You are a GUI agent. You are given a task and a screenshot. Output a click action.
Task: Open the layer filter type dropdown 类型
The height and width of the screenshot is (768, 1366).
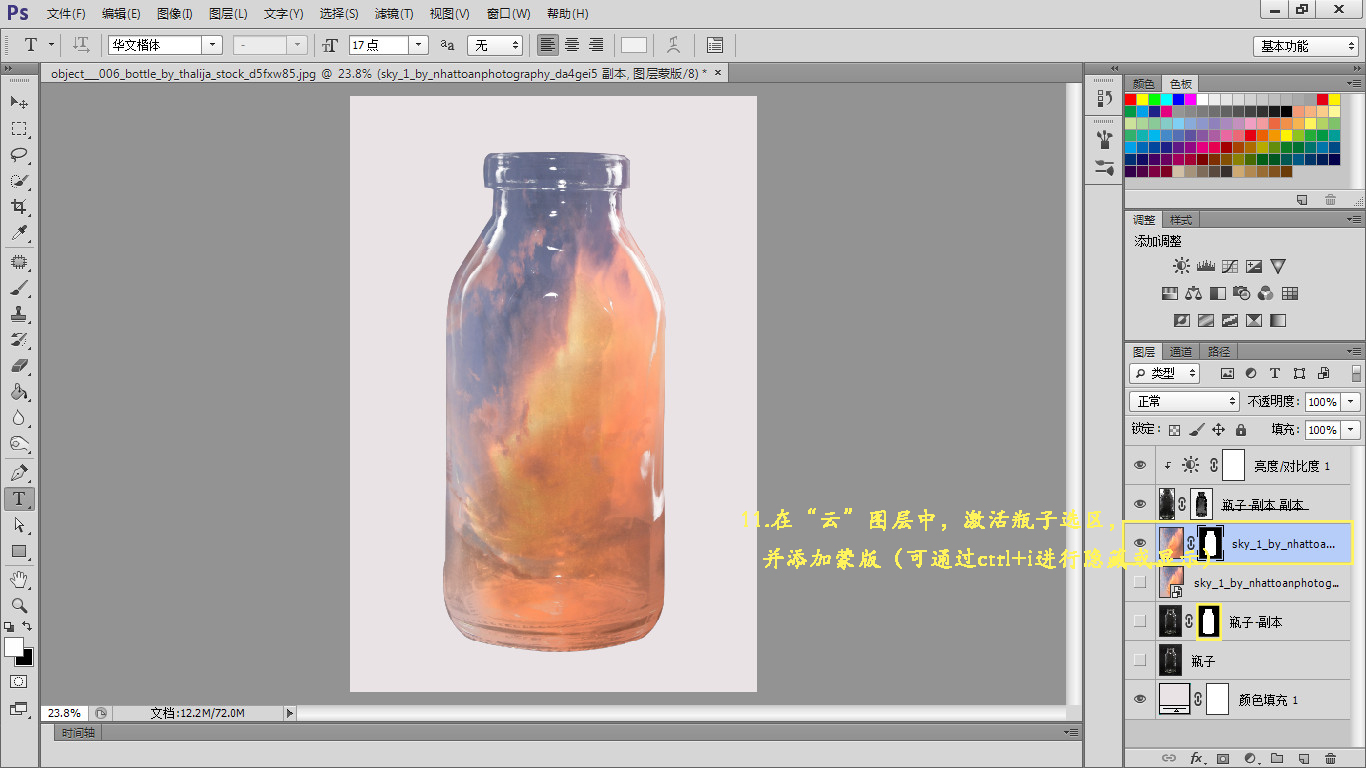coord(1164,373)
